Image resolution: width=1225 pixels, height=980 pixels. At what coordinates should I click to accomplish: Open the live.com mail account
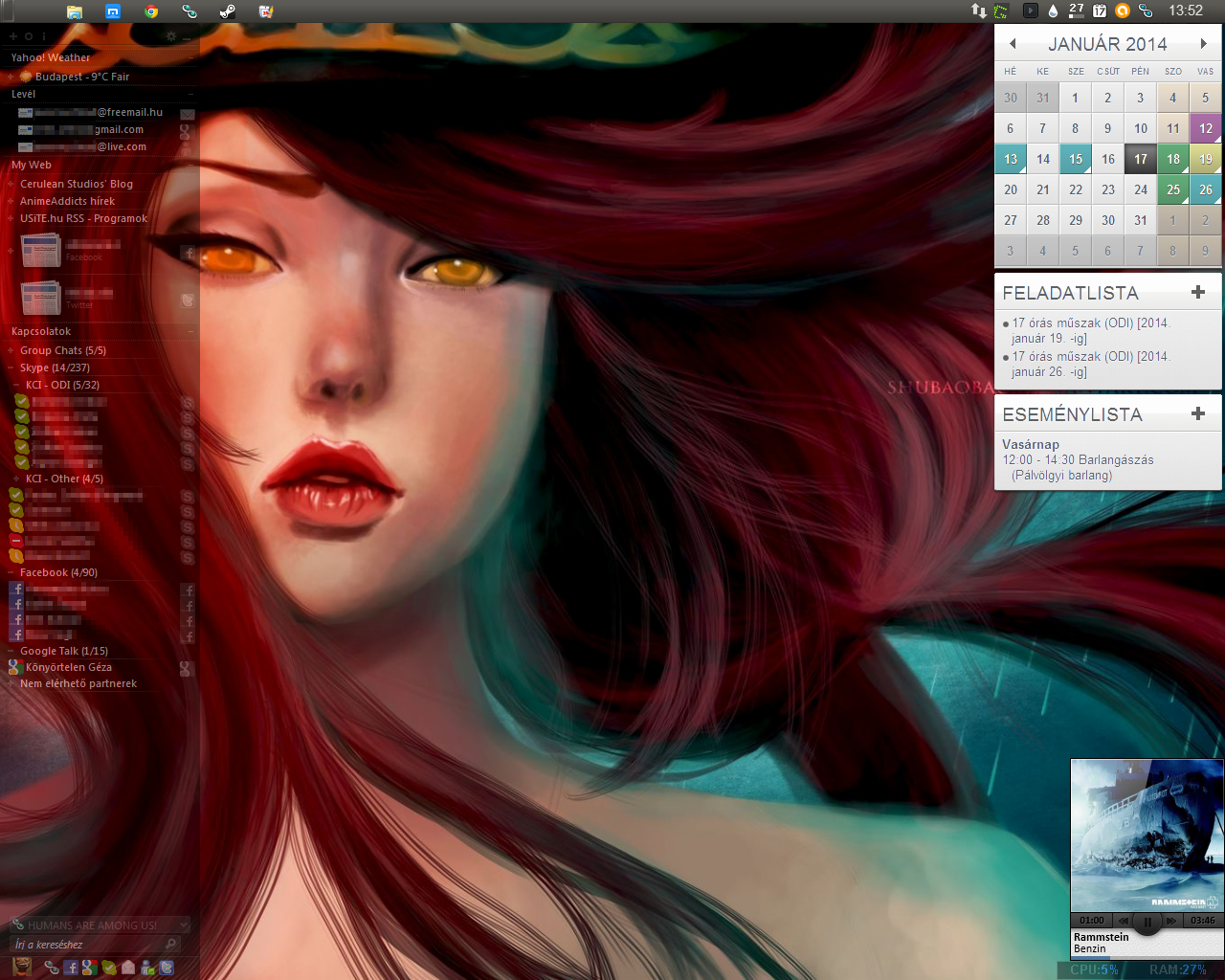coord(83,146)
